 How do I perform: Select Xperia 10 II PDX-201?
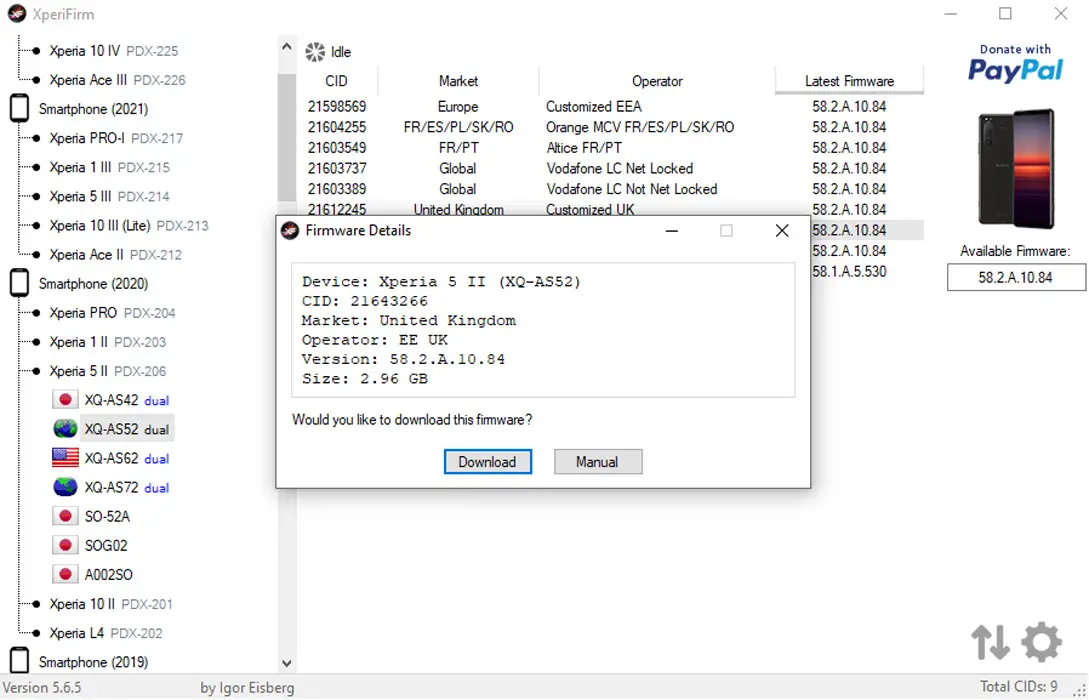tap(111, 604)
